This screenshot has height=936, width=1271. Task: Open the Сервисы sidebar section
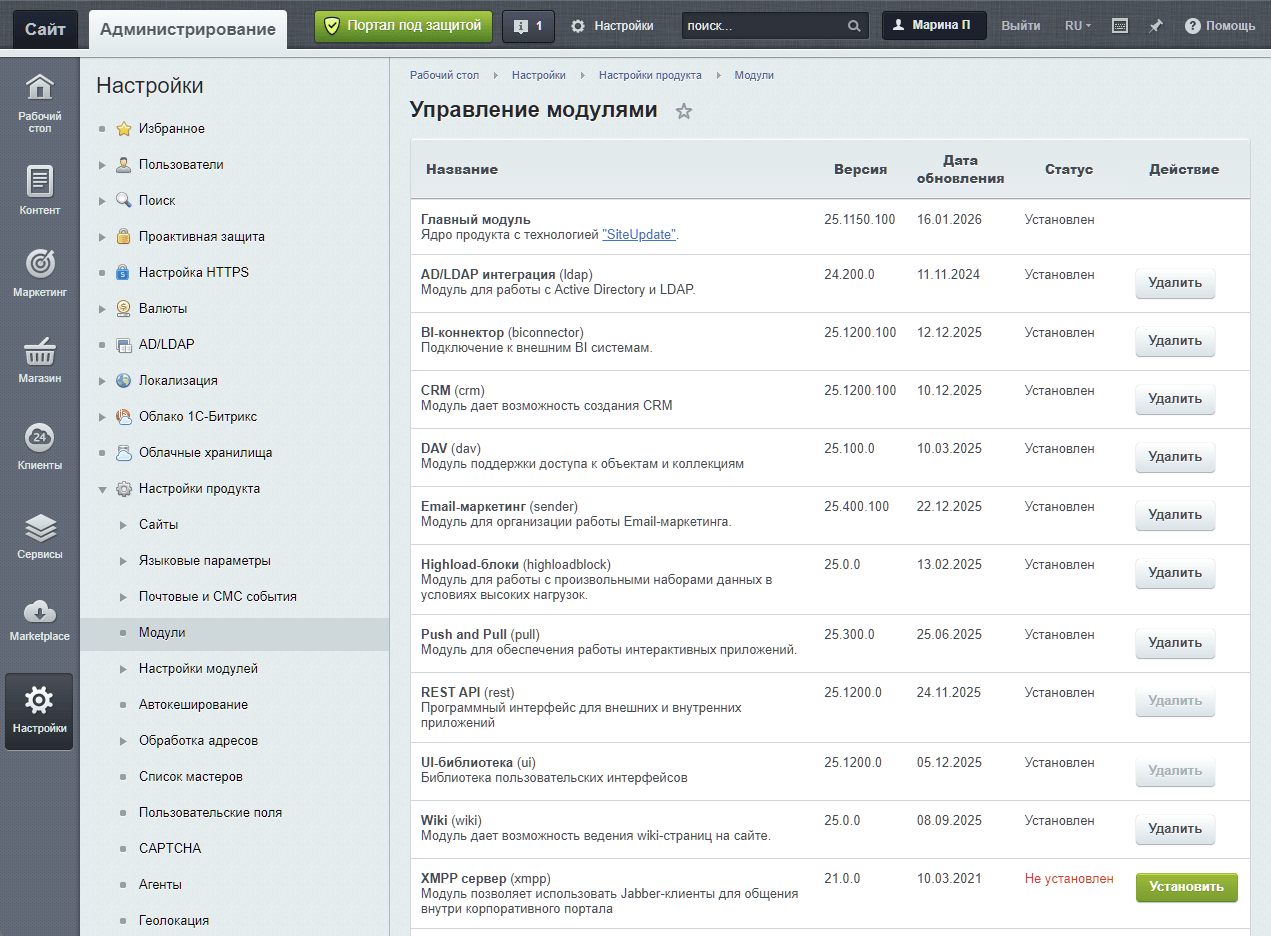[x=40, y=535]
